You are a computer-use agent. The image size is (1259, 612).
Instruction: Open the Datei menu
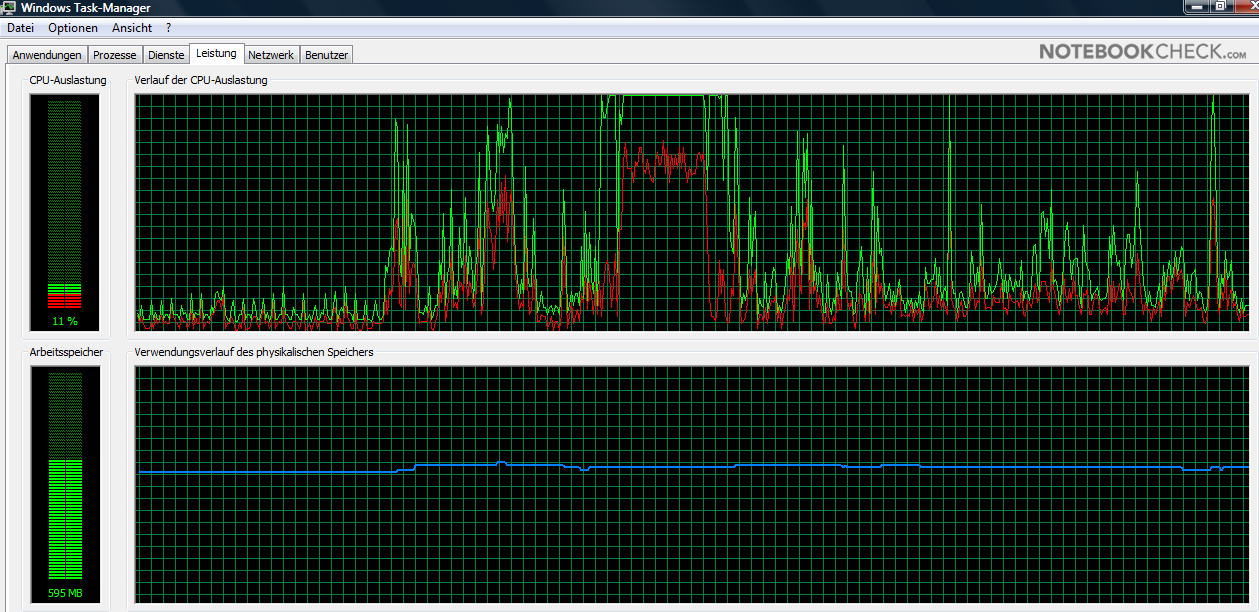20,28
